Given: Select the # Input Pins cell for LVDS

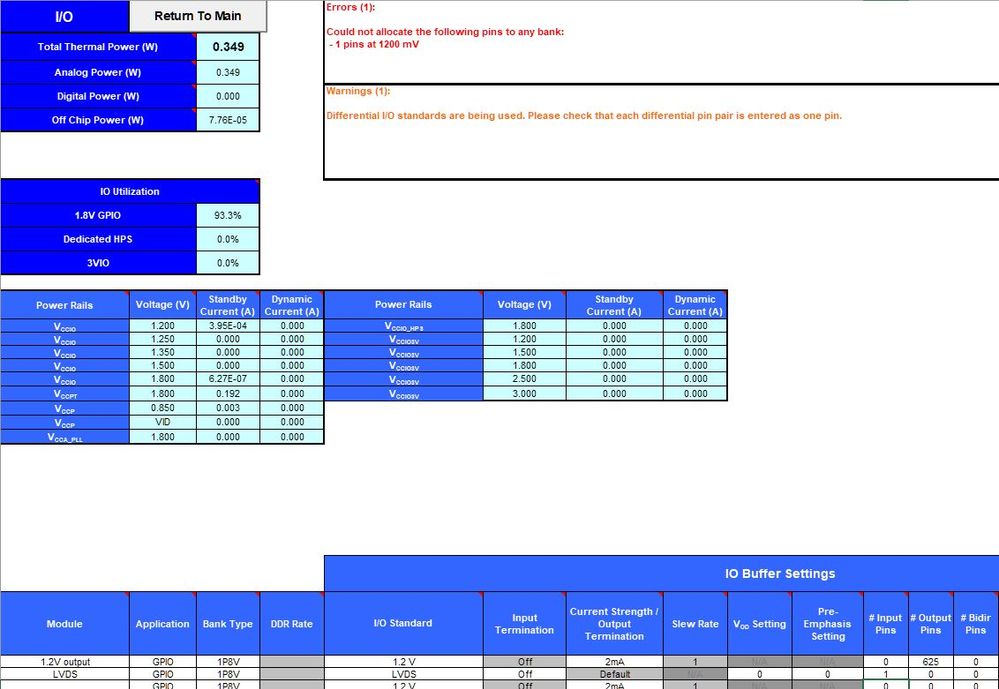Looking at the screenshot, I should [x=885, y=674].
